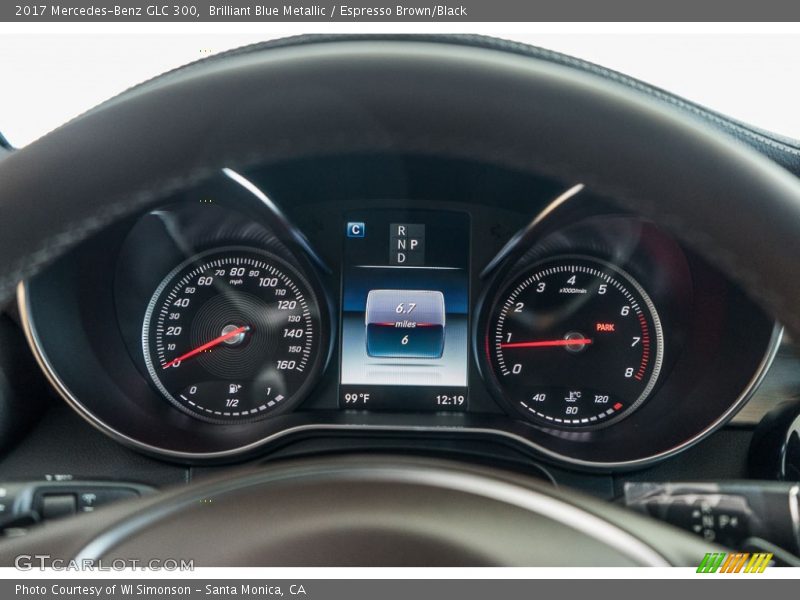Image resolution: width=800 pixels, height=600 pixels.
Task: Click the blue C drive mode icon
Action: pyautogui.click(x=356, y=230)
